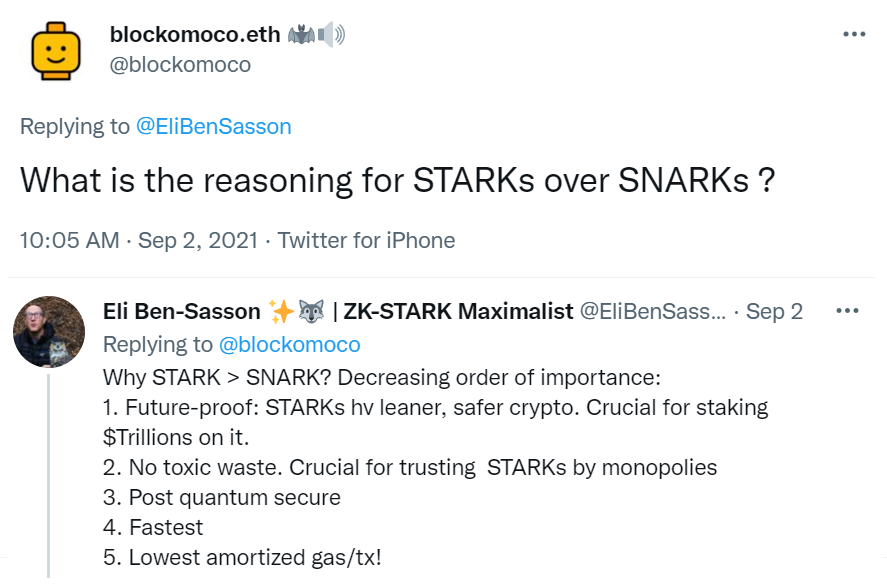Click the bat emoji beside blockomoco.eth
The width and height of the screenshot is (887, 586).
(301, 35)
